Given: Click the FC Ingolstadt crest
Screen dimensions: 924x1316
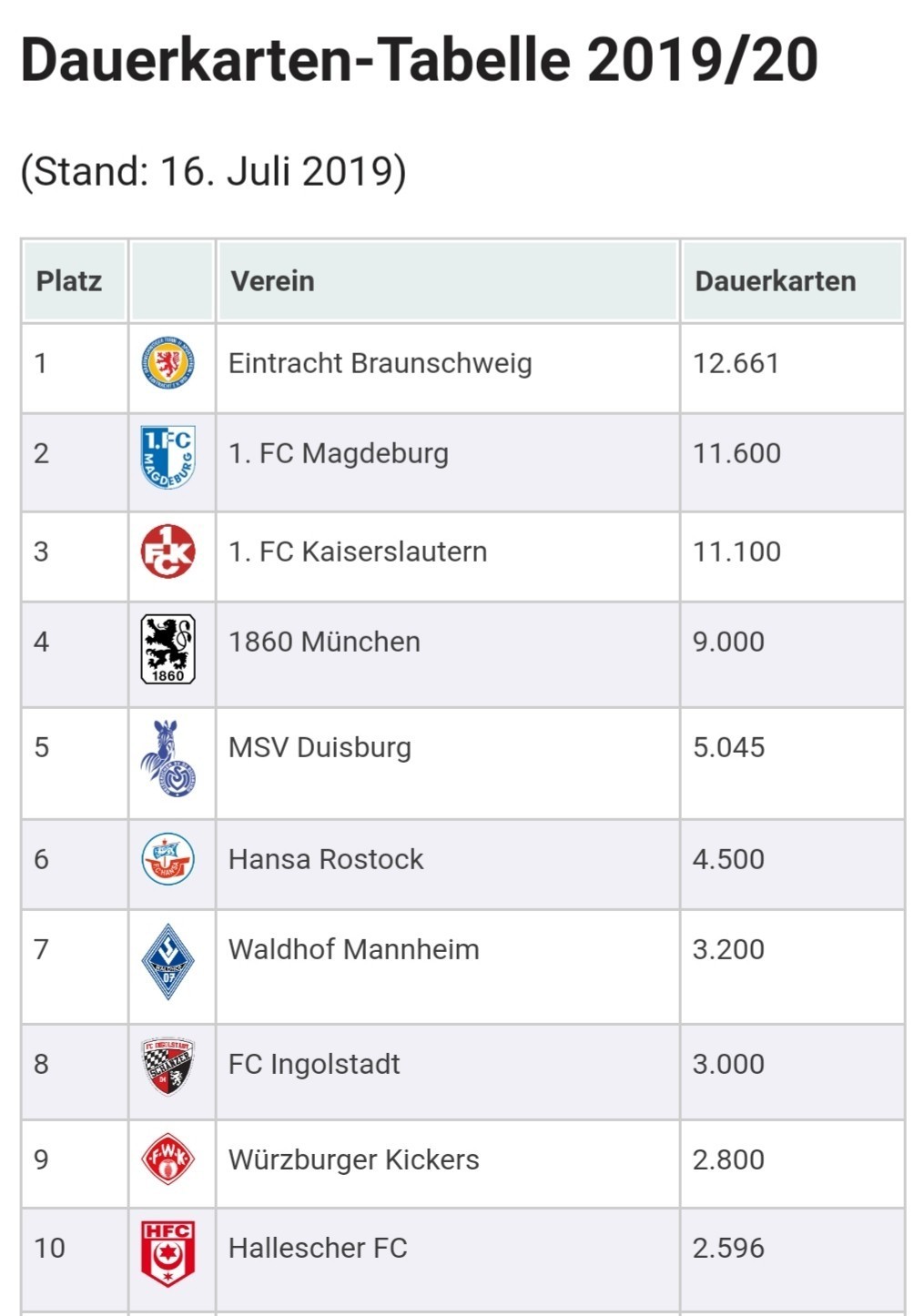Looking at the screenshot, I should coord(168,1065).
